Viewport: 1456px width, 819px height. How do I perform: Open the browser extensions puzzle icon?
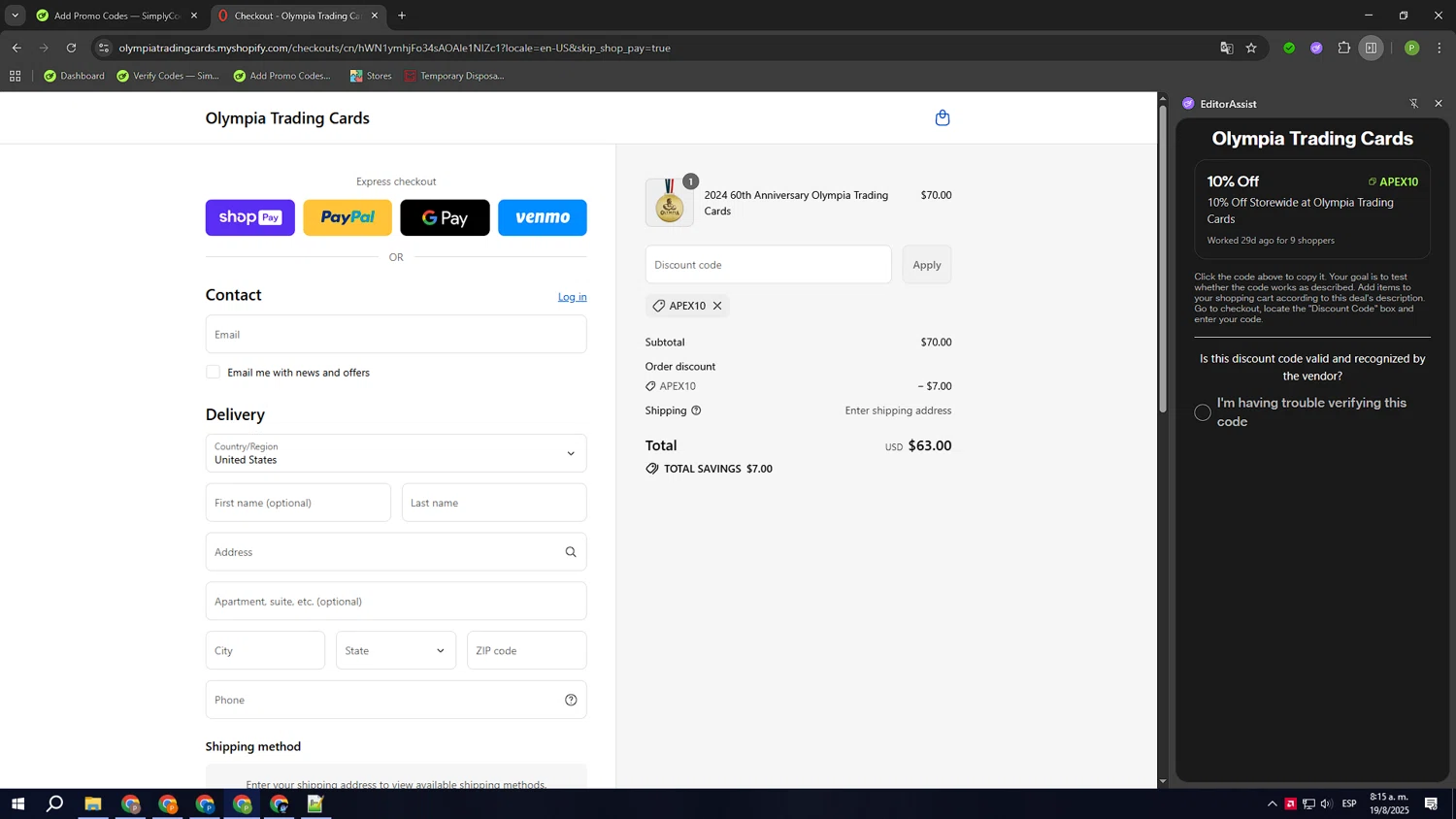tap(1343, 48)
